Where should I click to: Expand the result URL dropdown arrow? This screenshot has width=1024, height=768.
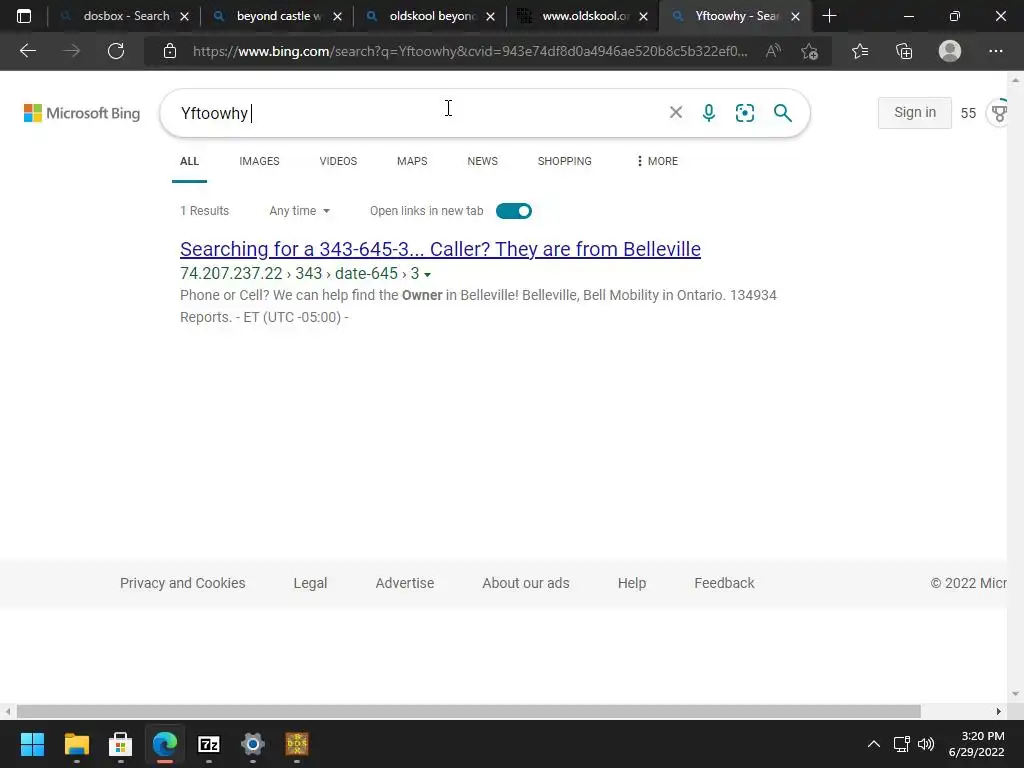click(427, 275)
